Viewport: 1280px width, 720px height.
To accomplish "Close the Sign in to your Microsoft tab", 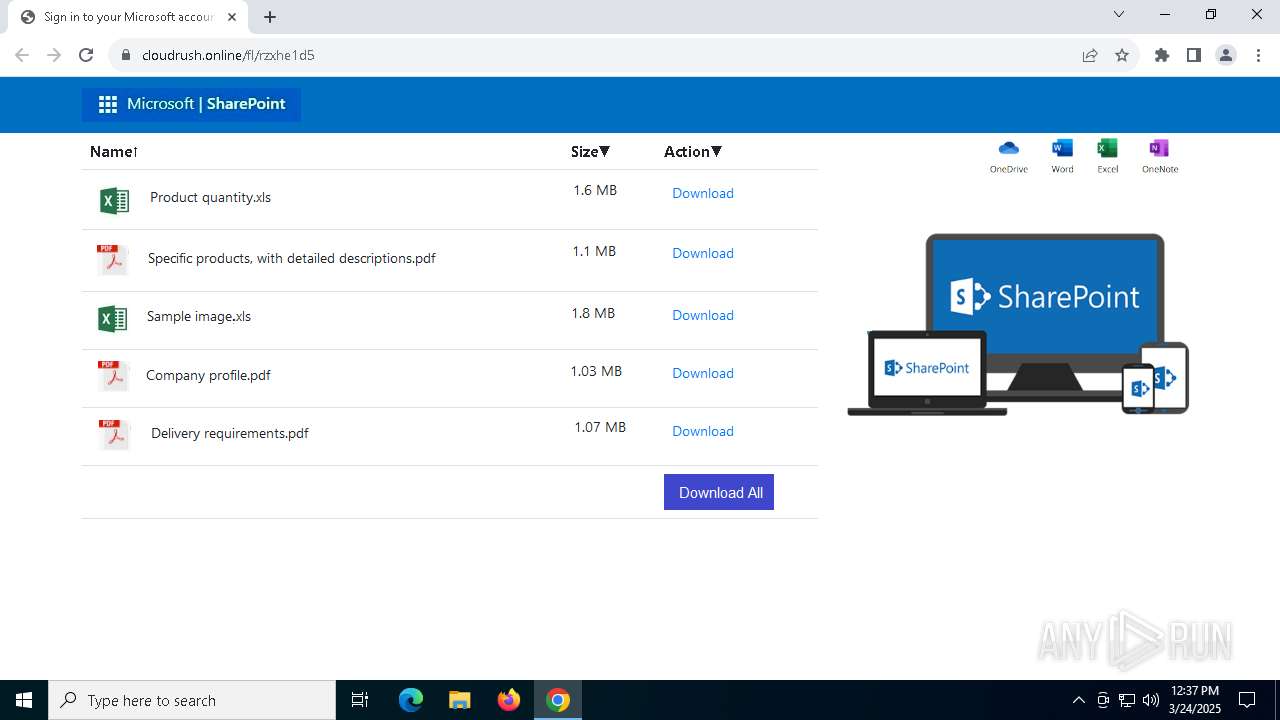I will pos(232,17).
